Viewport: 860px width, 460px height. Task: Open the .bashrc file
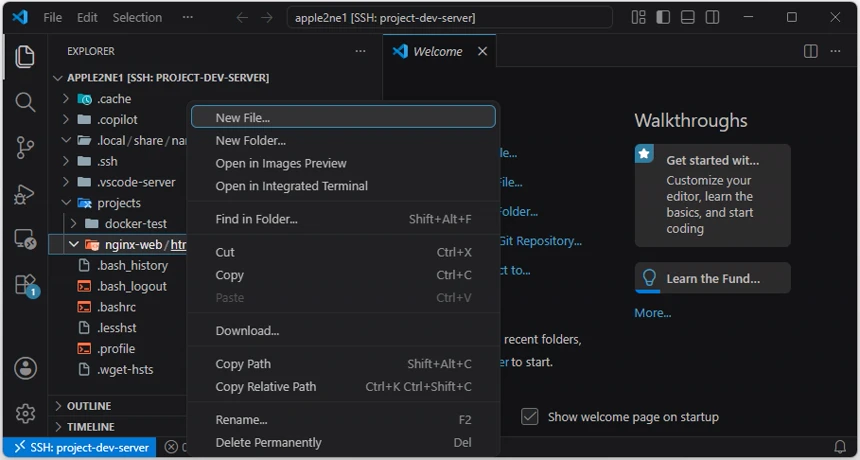point(116,307)
